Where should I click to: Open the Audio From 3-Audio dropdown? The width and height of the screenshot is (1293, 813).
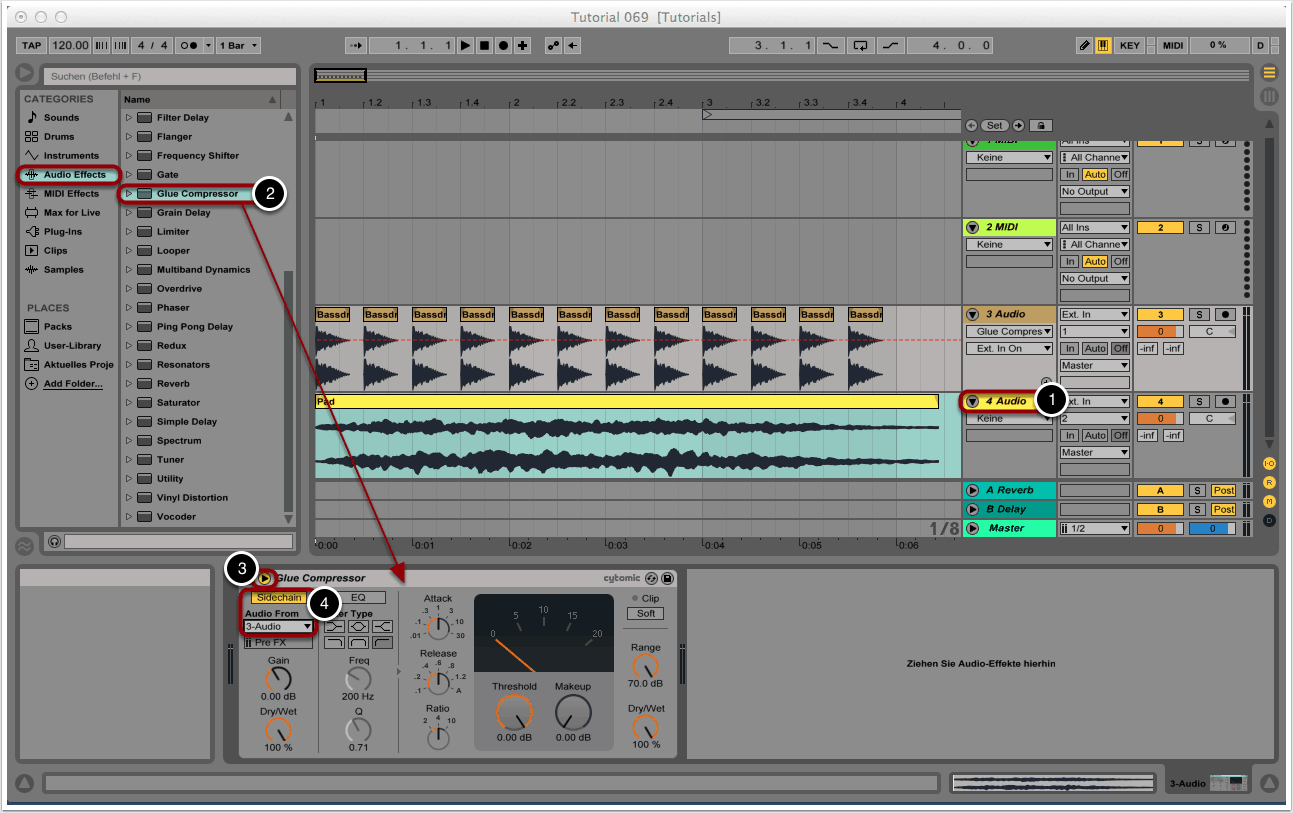278,627
